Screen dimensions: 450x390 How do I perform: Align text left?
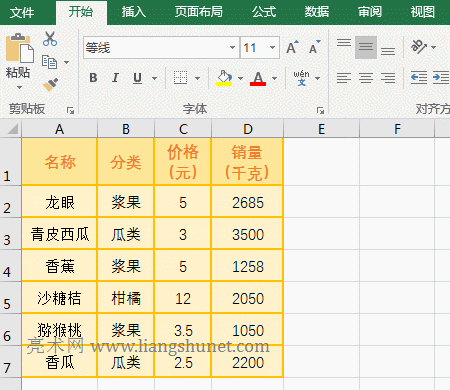[x=344, y=78]
